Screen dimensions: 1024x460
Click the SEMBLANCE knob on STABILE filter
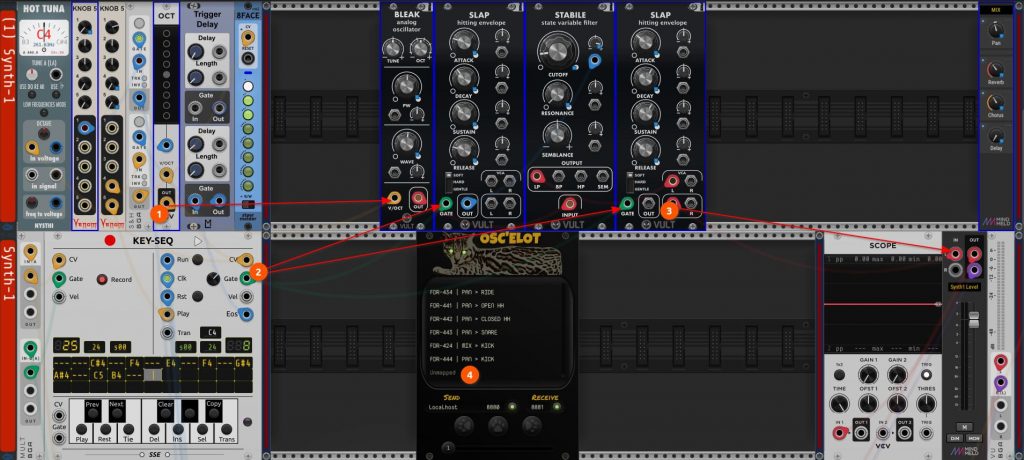pos(556,135)
